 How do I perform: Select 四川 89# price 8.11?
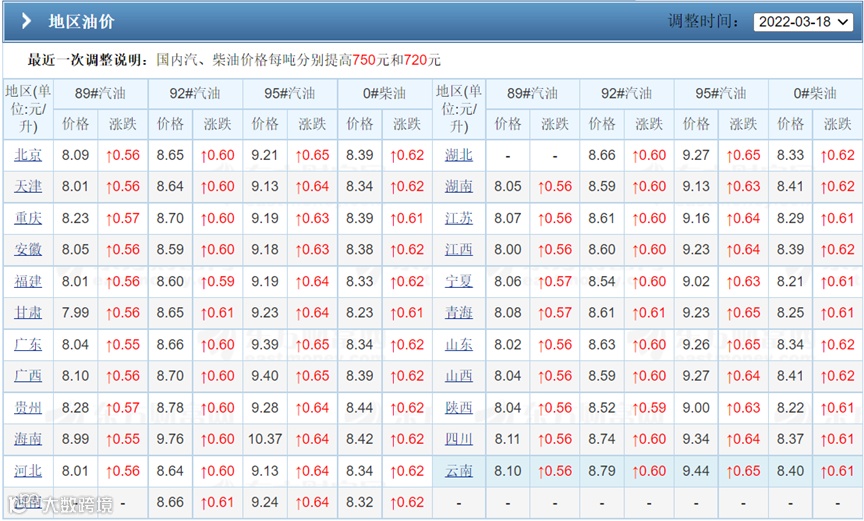[507, 439]
